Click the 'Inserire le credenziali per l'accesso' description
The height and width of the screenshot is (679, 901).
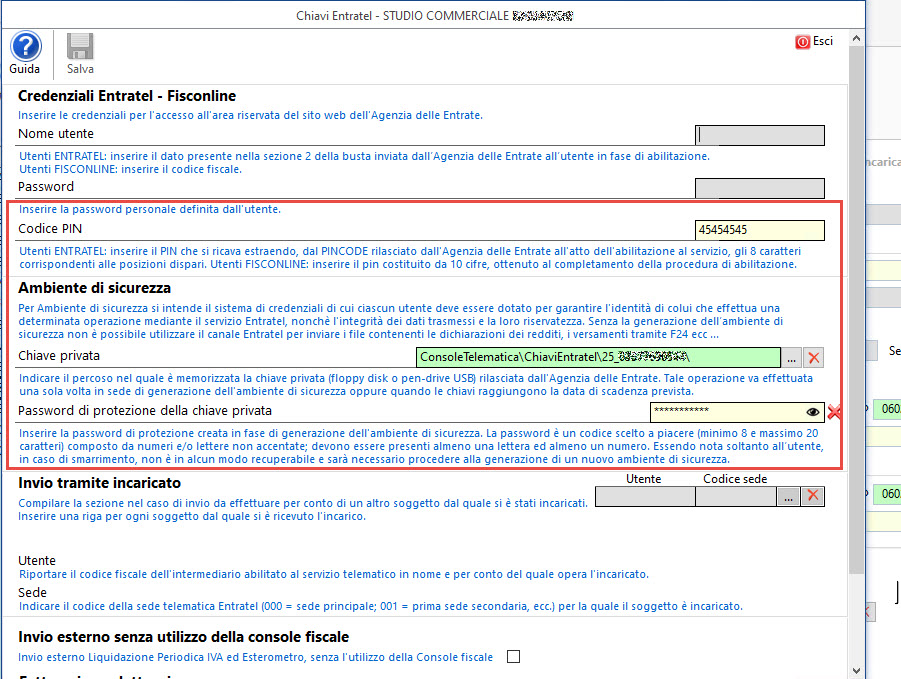pyautogui.click(x=251, y=115)
